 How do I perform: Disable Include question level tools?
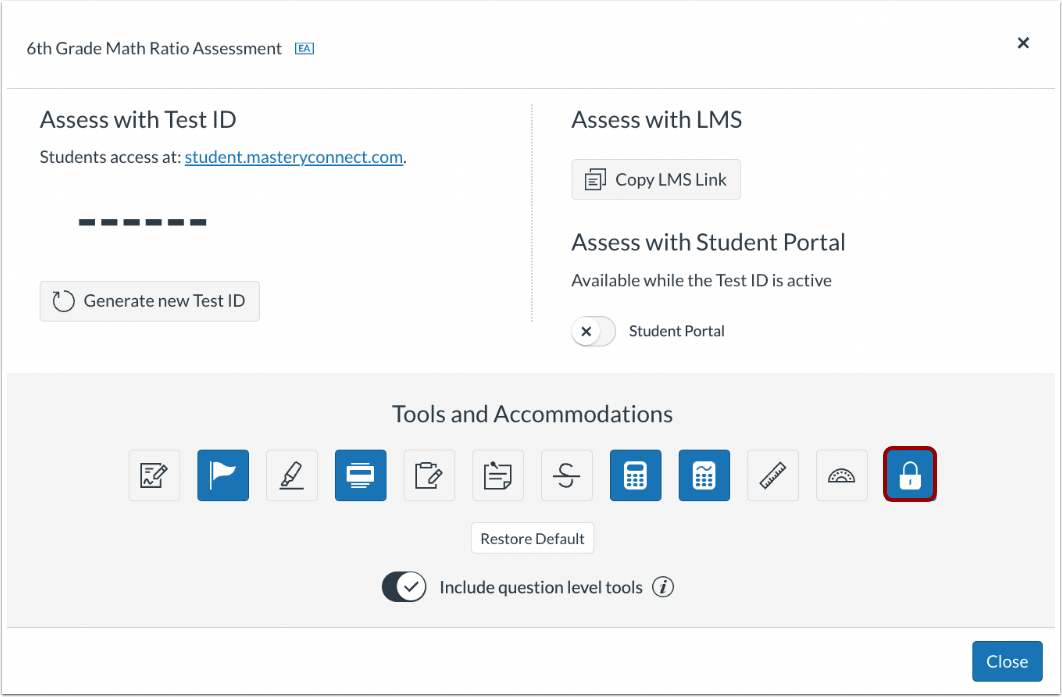[x=404, y=587]
